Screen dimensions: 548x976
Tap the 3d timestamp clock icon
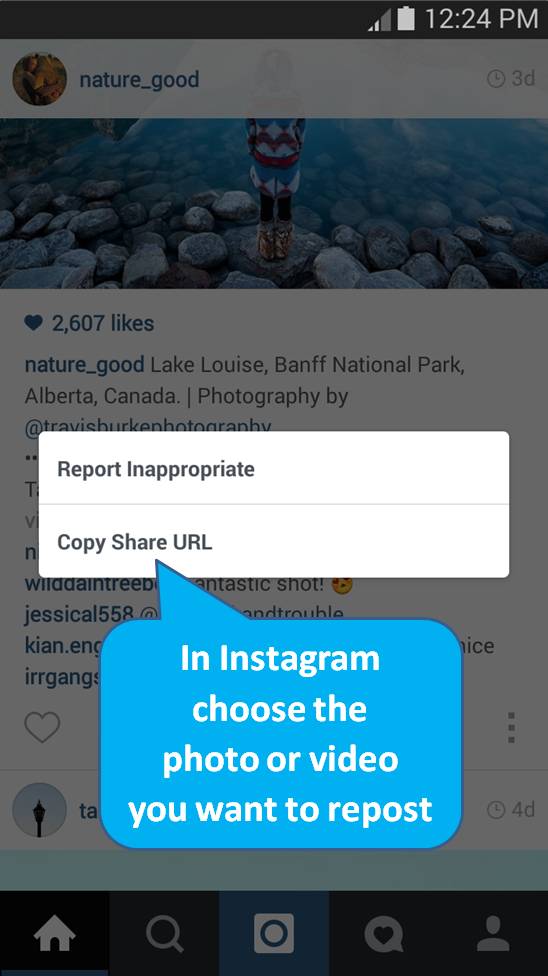(x=495, y=79)
